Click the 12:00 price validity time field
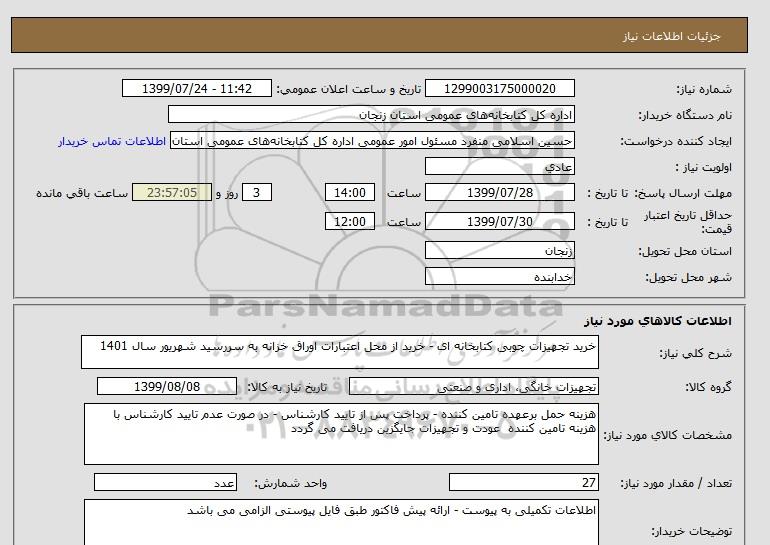The height and width of the screenshot is (545, 770). 351,222
